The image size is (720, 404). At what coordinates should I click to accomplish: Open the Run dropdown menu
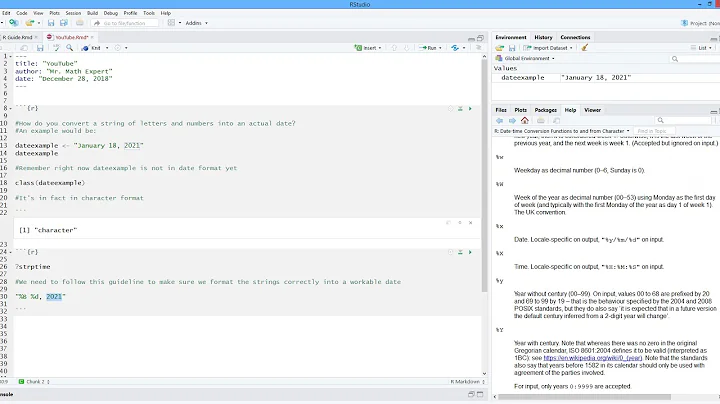[x=440, y=48]
